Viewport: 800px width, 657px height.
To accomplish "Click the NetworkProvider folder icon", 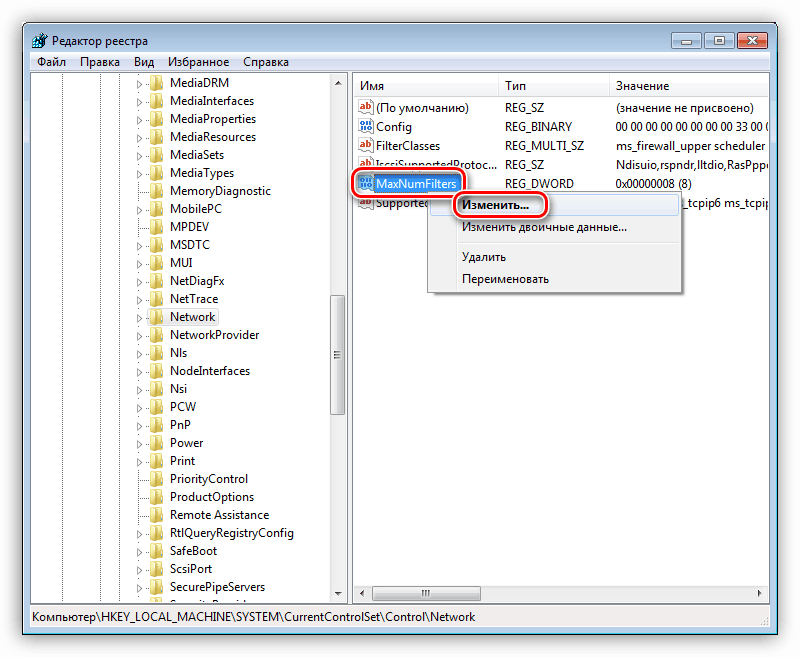I will 156,335.
